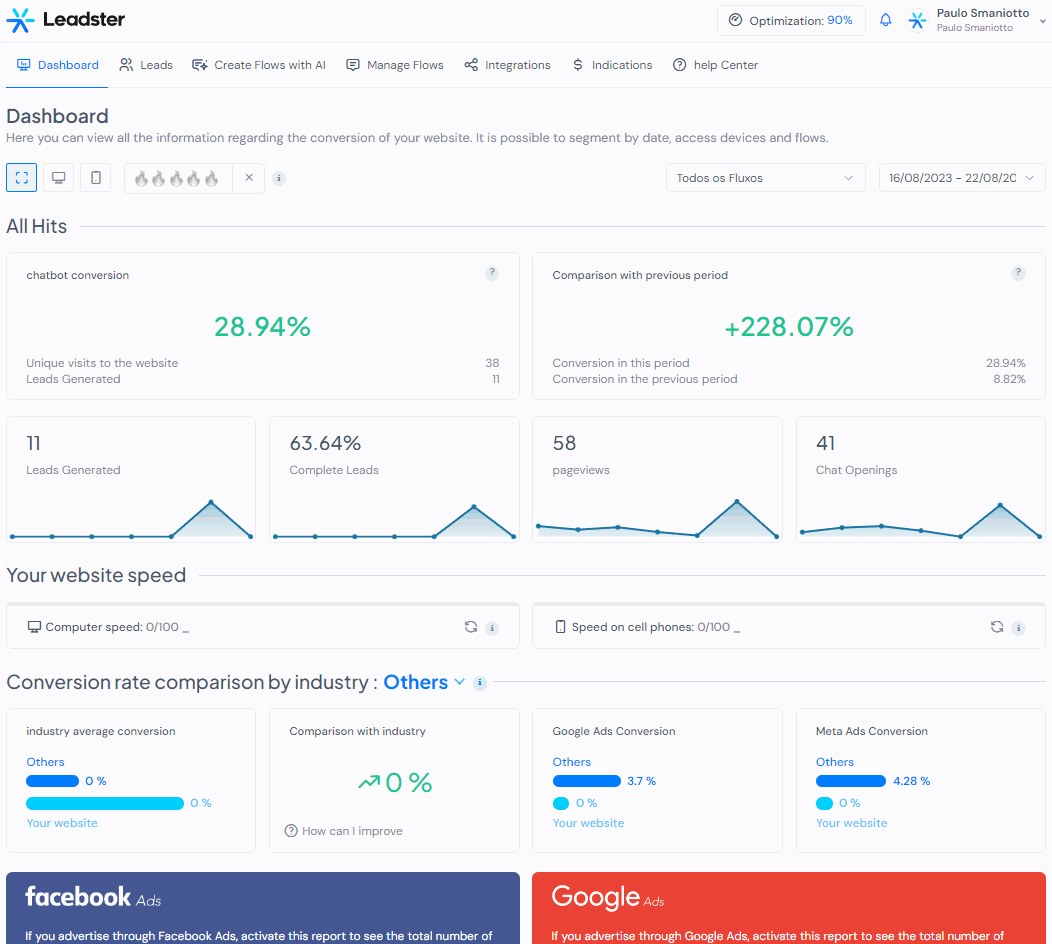
Task: Click the Leadster logo
Action: pyautogui.click(x=66, y=20)
